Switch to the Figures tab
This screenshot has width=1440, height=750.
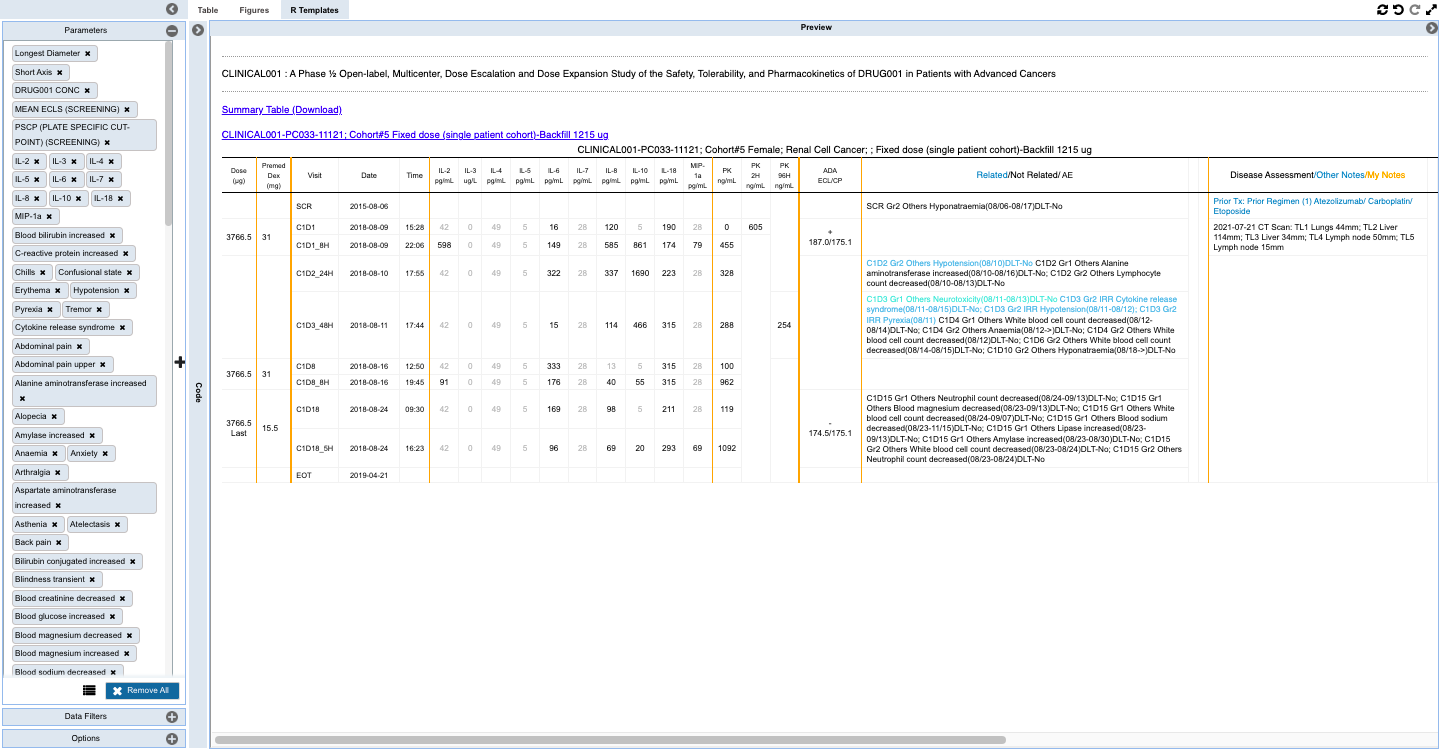point(253,10)
